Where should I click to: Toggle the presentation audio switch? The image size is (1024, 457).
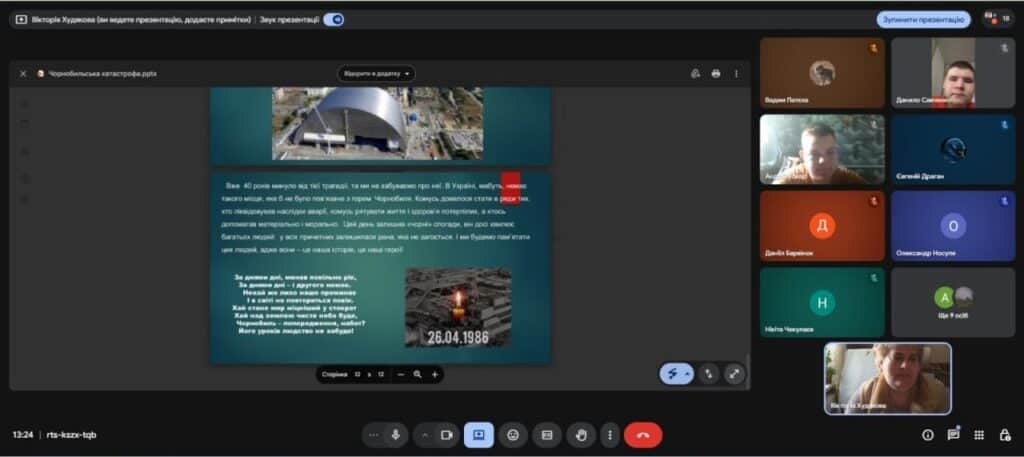333,19
